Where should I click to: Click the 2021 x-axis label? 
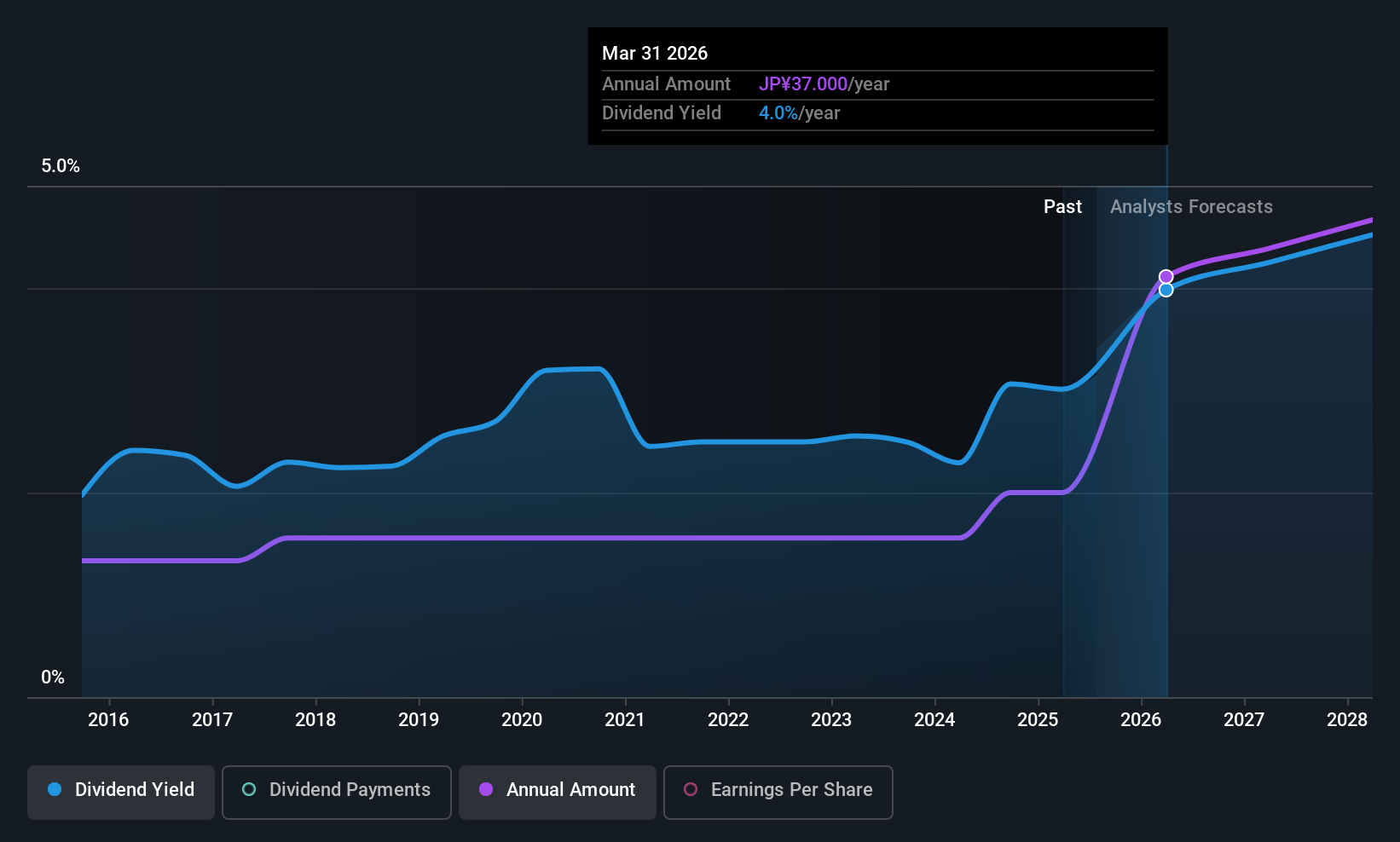pyautogui.click(x=625, y=720)
